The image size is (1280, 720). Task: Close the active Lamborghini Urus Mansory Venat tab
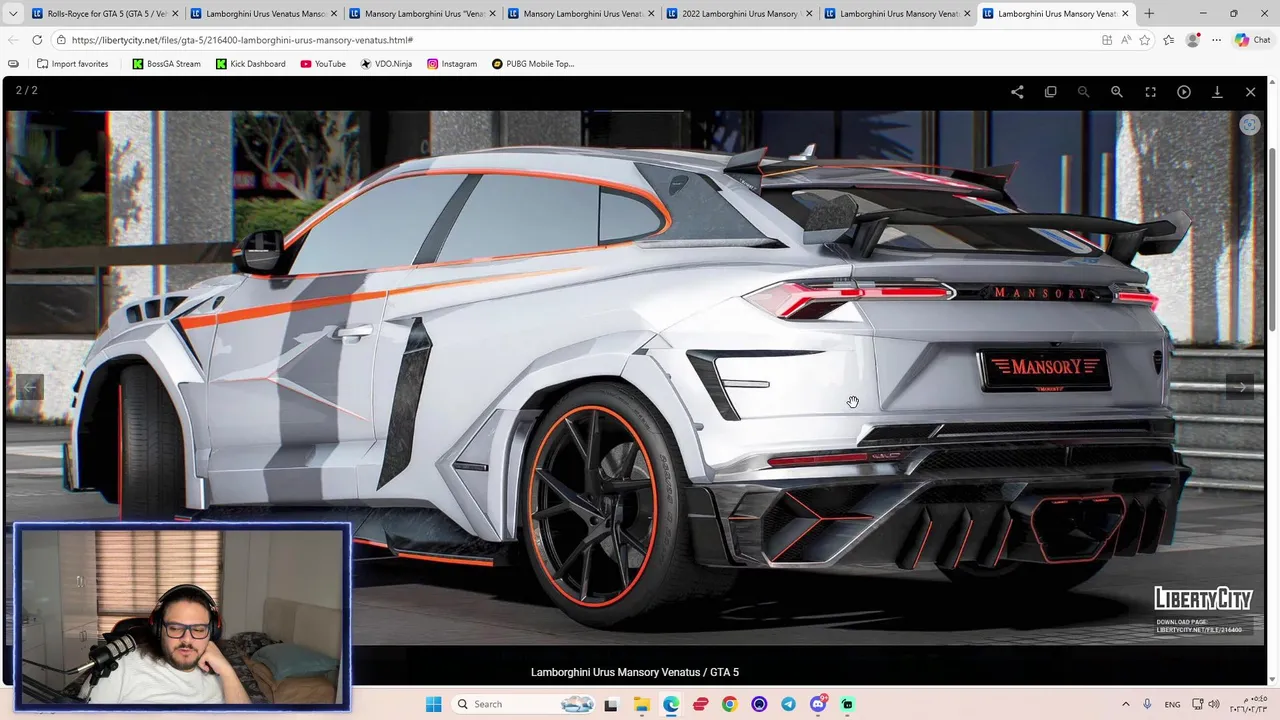[x=1125, y=14]
